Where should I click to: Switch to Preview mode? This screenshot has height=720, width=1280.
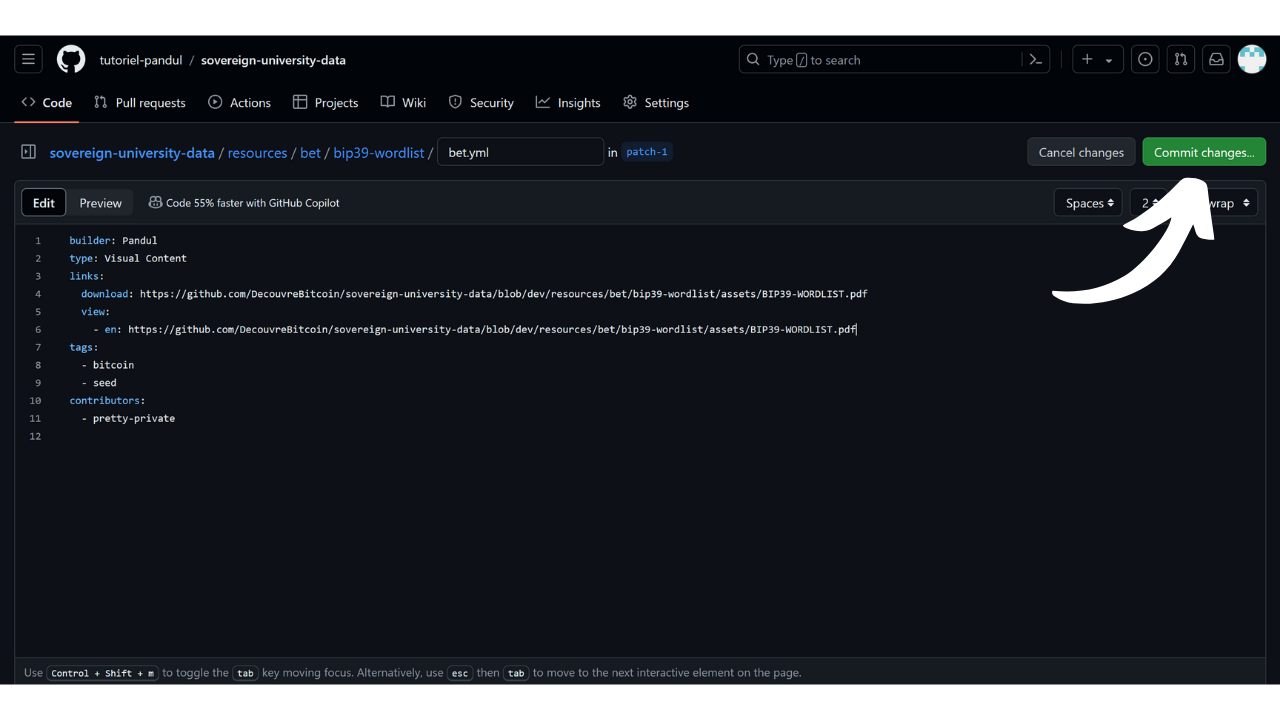click(101, 203)
